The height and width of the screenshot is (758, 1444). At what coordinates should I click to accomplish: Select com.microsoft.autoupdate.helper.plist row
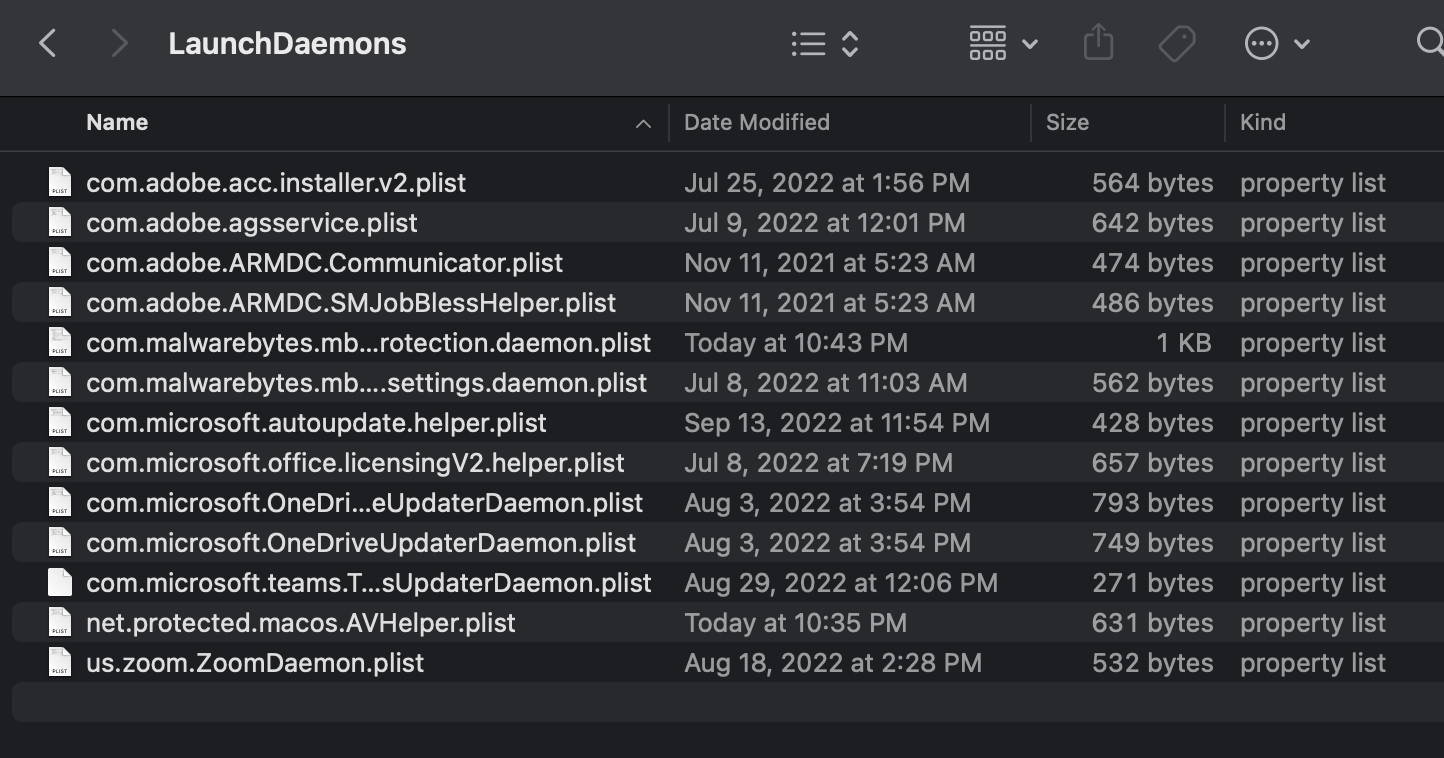pyautogui.click(x=316, y=423)
